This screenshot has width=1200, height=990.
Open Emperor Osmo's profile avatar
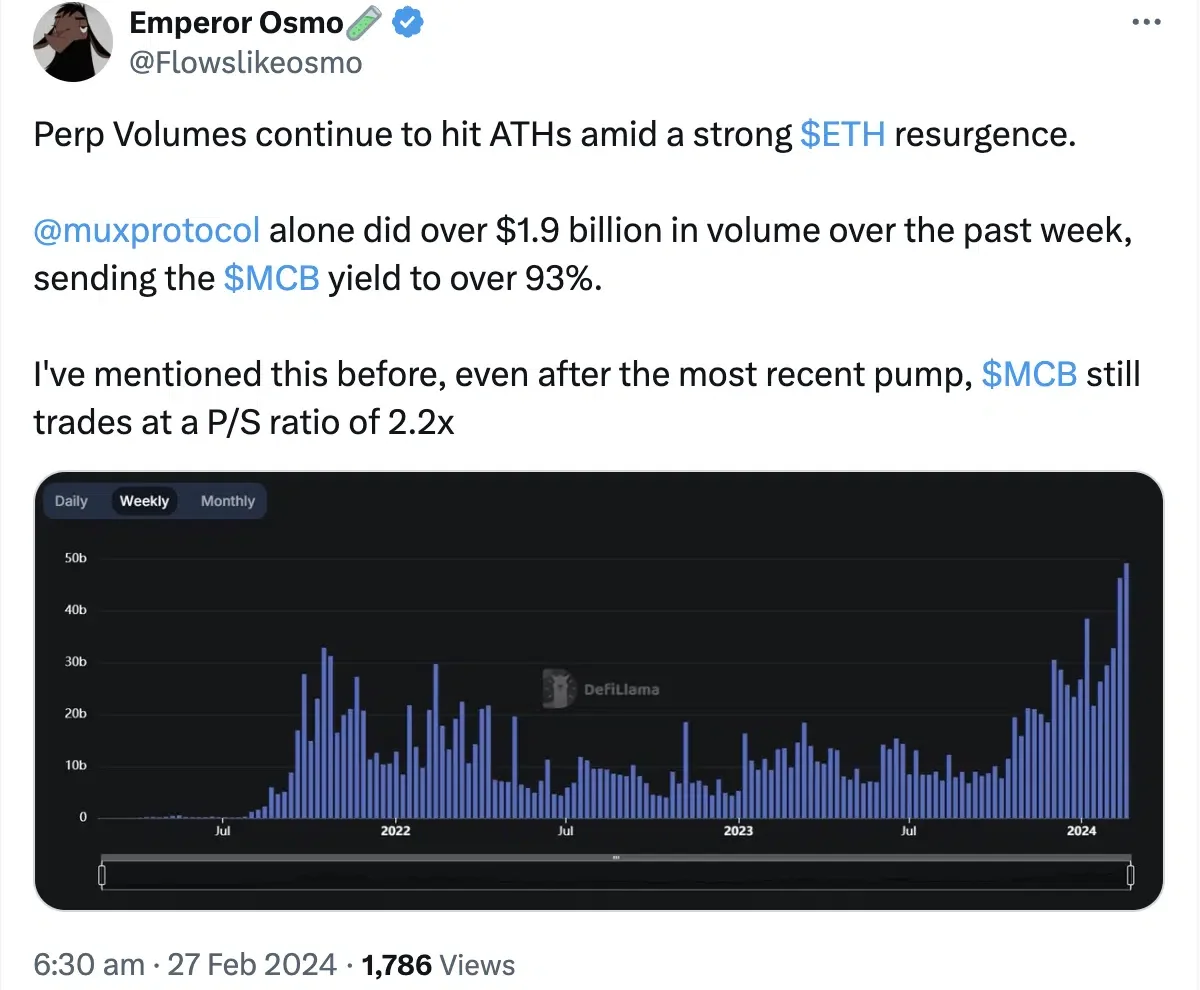(x=72, y=42)
